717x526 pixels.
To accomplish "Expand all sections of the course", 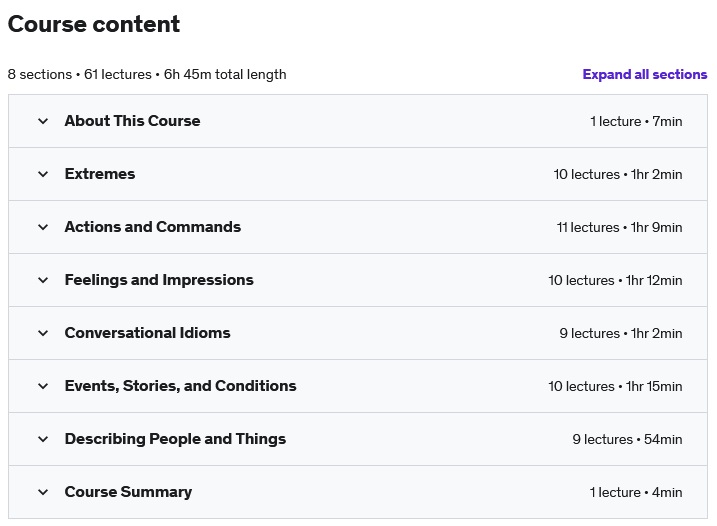I will [644, 74].
